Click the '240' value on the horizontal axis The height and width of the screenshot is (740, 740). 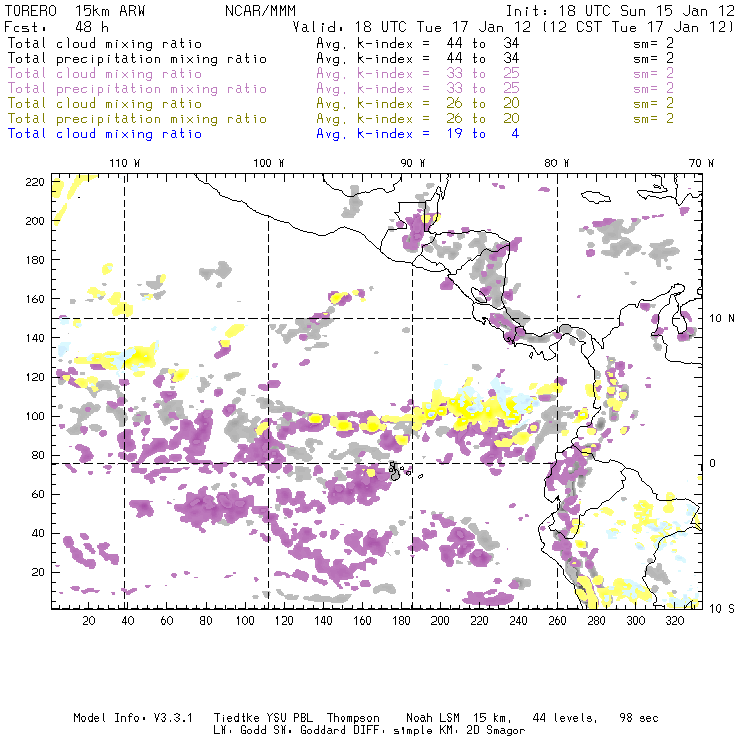(x=518, y=621)
